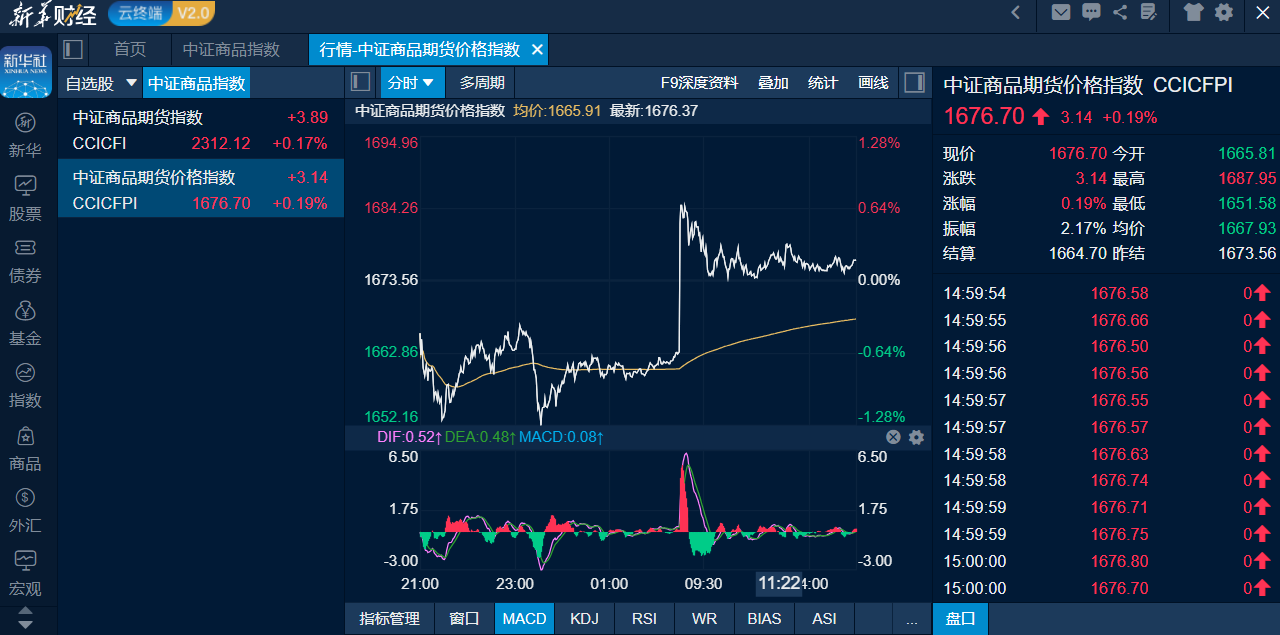This screenshot has width=1280, height=635.
Task: Open the chat message bubble icon
Action: tap(1091, 13)
